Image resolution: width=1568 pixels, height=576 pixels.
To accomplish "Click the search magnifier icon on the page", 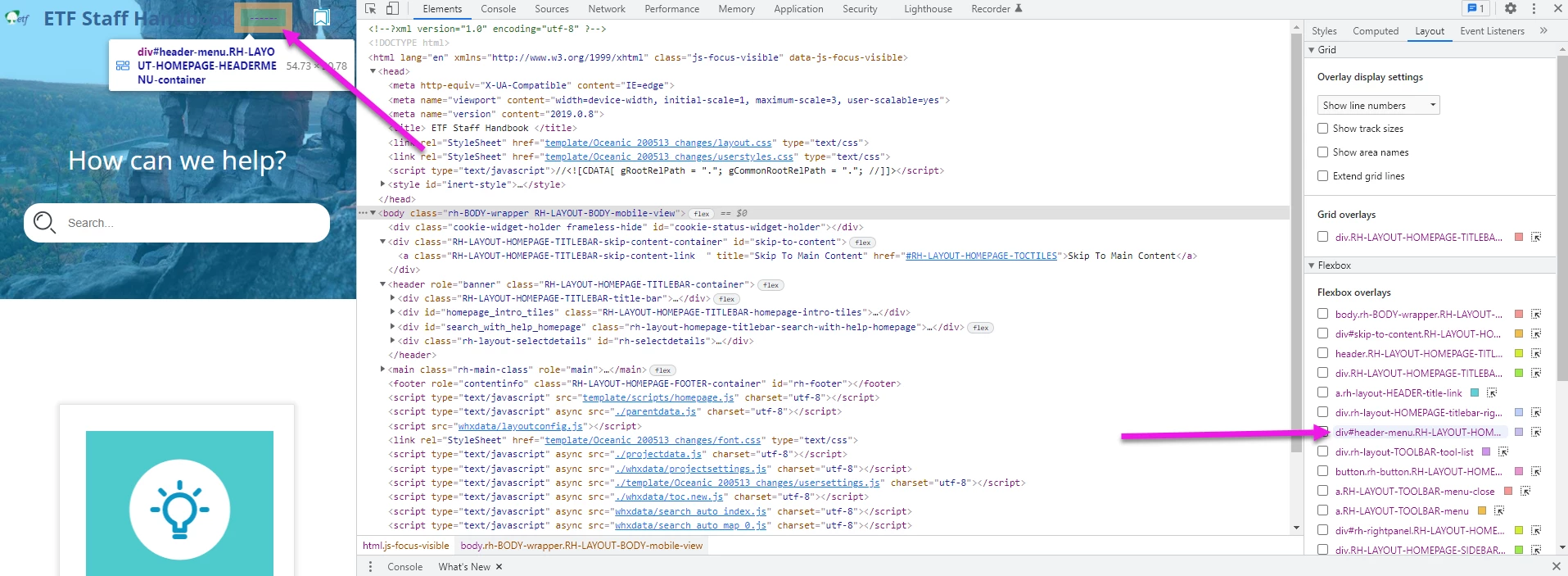I will pos(44,222).
